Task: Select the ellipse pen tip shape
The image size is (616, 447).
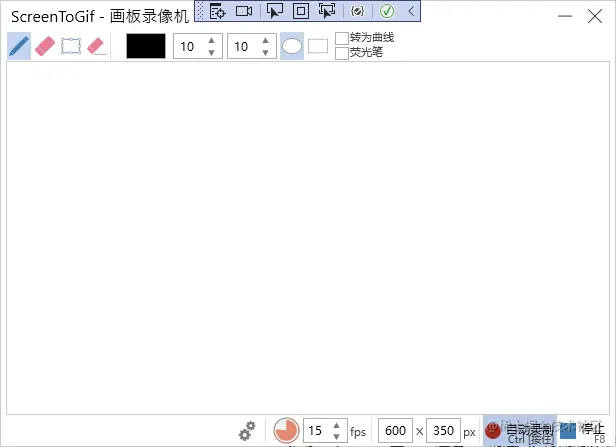Action: click(292, 46)
